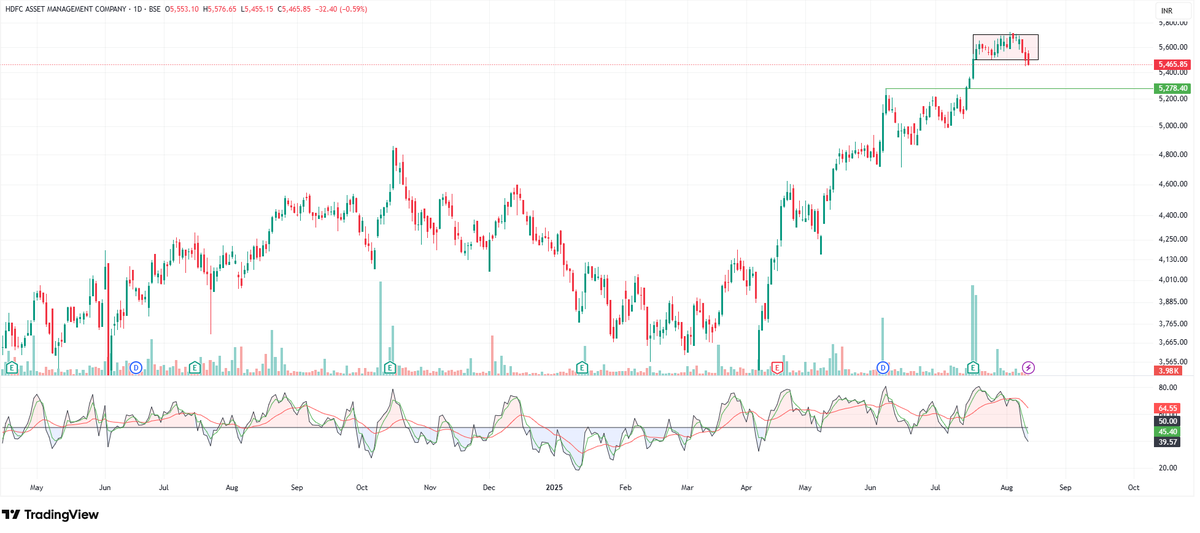Click the 5,000.00 price axis label
The height and width of the screenshot is (533, 1200).
tap(1173, 126)
